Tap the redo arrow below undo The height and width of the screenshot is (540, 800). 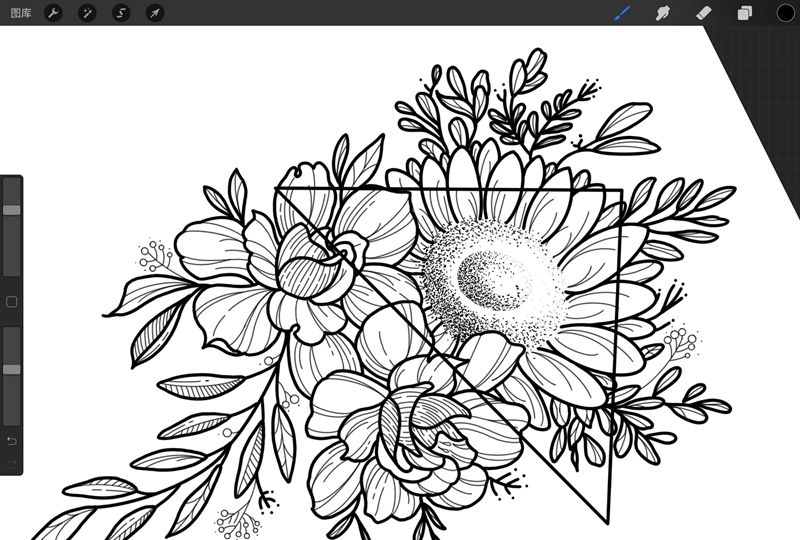pos(12,464)
